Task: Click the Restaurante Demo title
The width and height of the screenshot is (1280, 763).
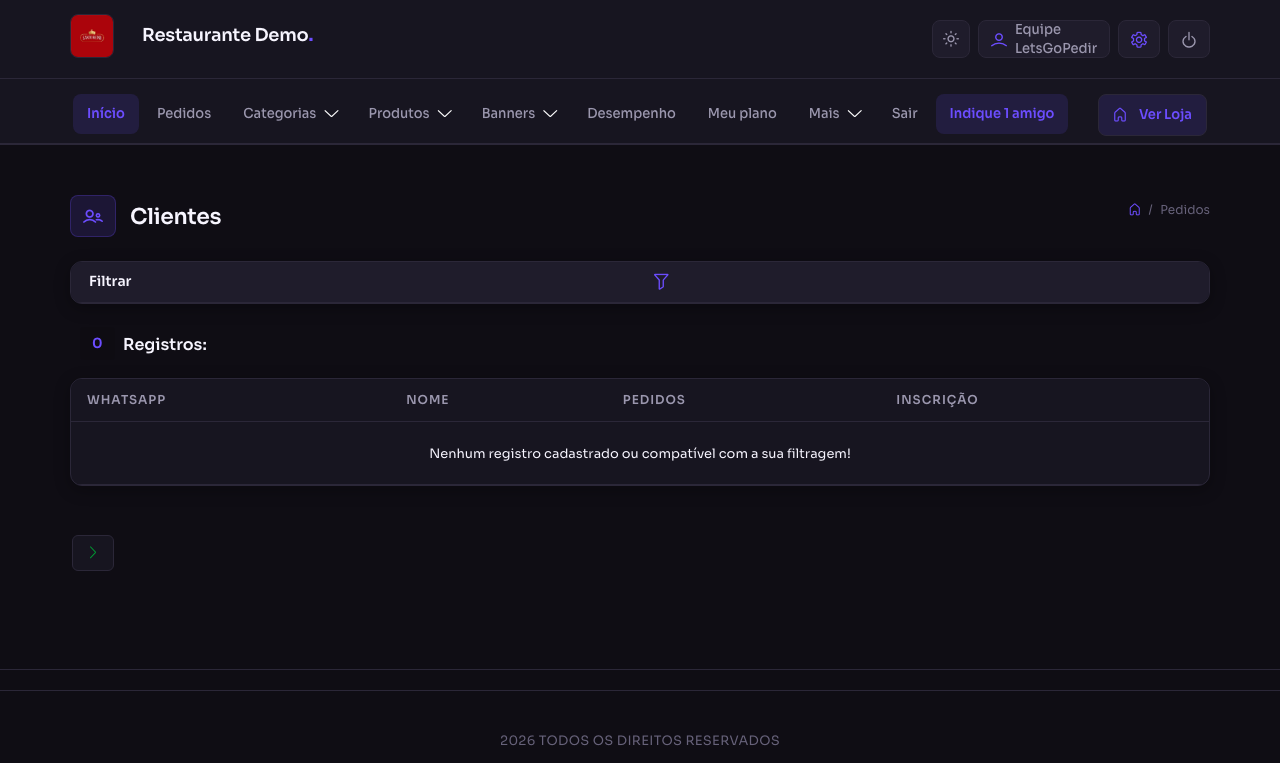Action: tap(228, 35)
